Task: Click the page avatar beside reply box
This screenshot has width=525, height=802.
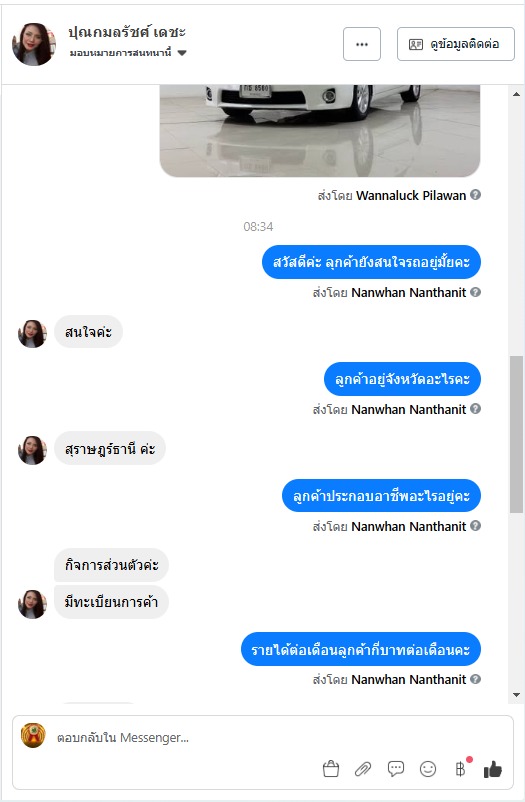Action: pyautogui.click(x=33, y=736)
